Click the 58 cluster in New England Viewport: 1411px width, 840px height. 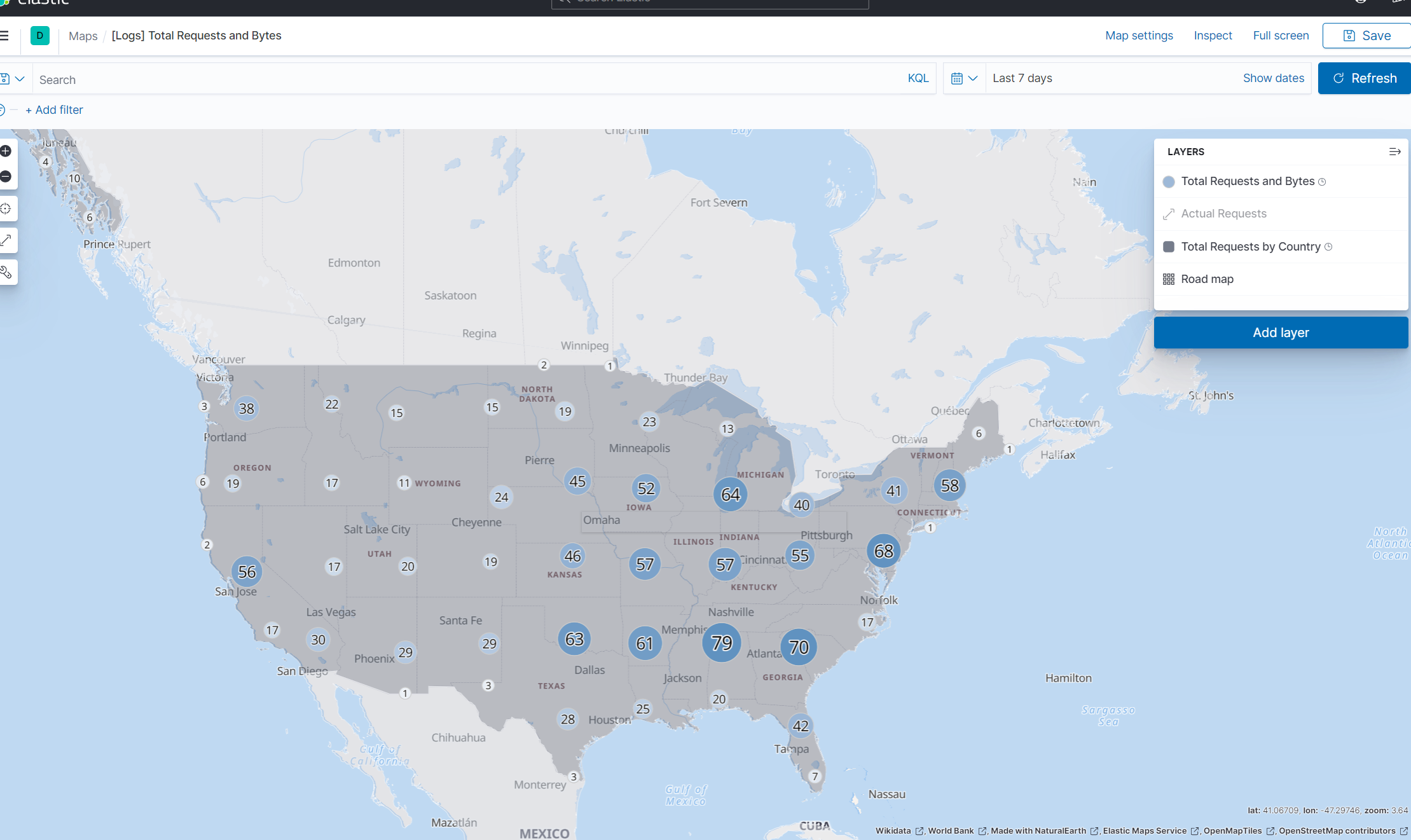tap(950, 486)
